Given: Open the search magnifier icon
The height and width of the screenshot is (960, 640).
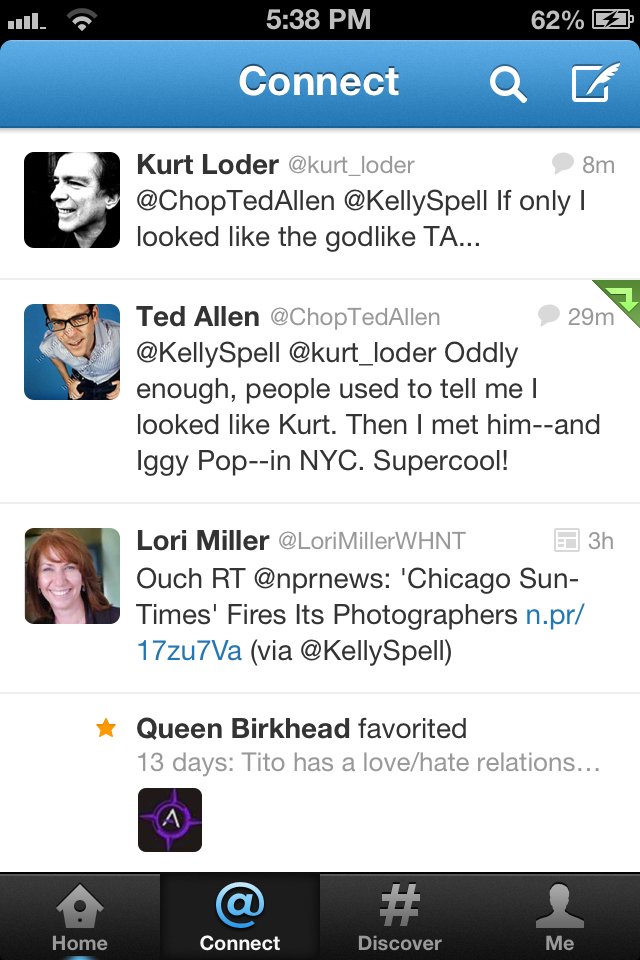Looking at the screenshot, I should (x=507, y=84).
